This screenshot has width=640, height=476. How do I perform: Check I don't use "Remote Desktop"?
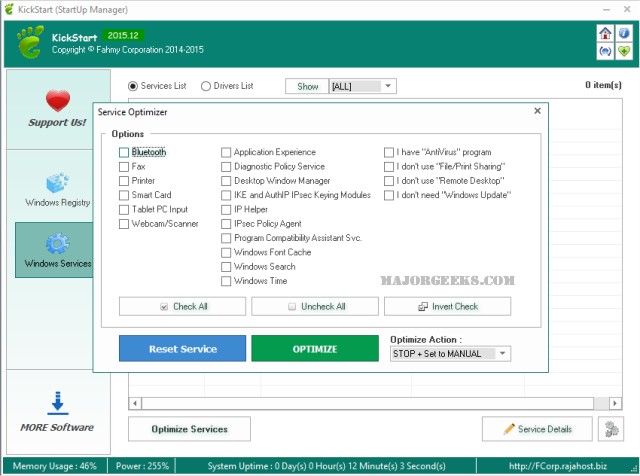pyautogui.click(x=389, y=181)
